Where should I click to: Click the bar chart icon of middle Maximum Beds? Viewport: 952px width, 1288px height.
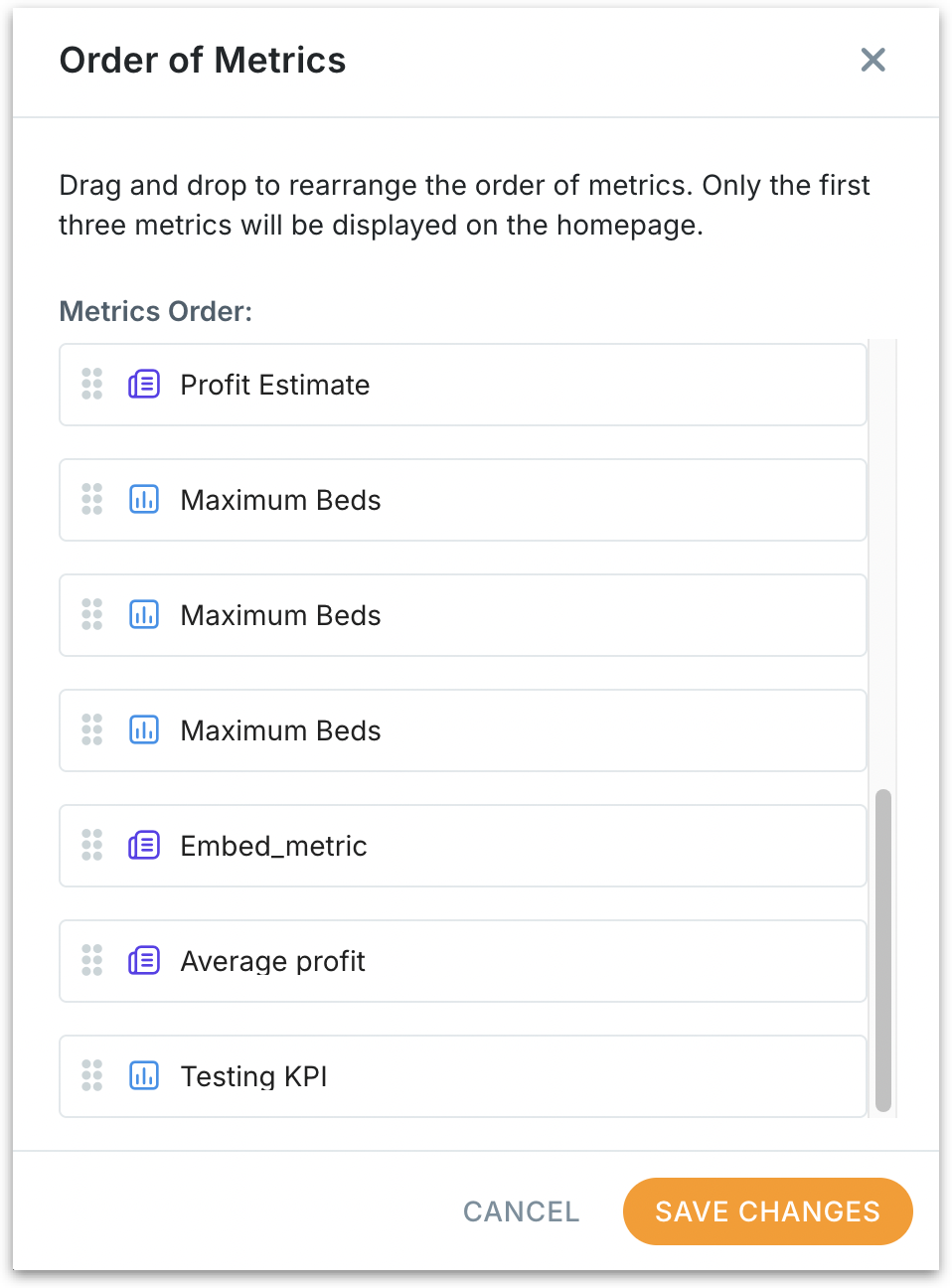[144, 614]
